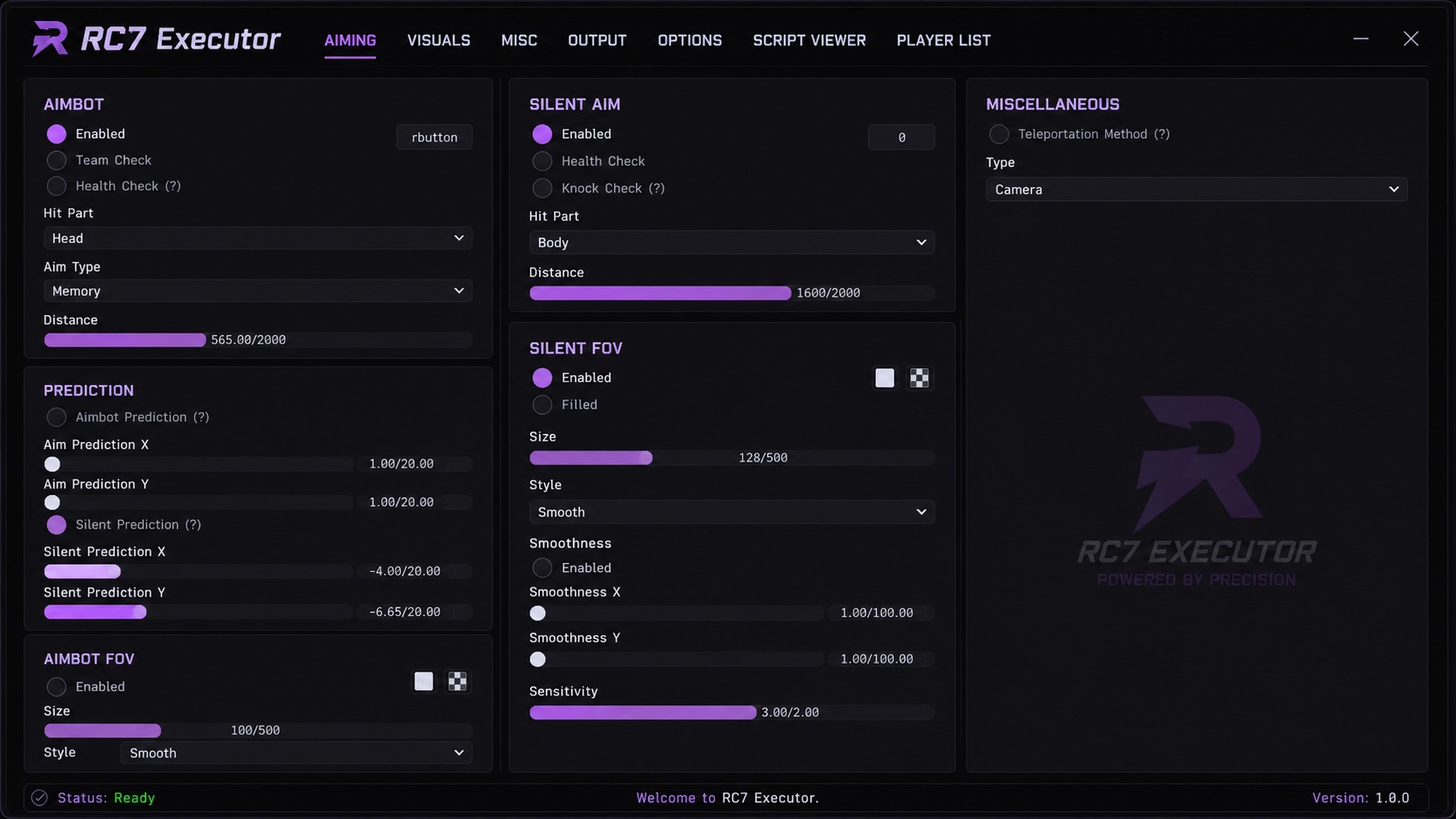
Task: Turn off Silent FOV Enabled toggle
Action: 543,378
